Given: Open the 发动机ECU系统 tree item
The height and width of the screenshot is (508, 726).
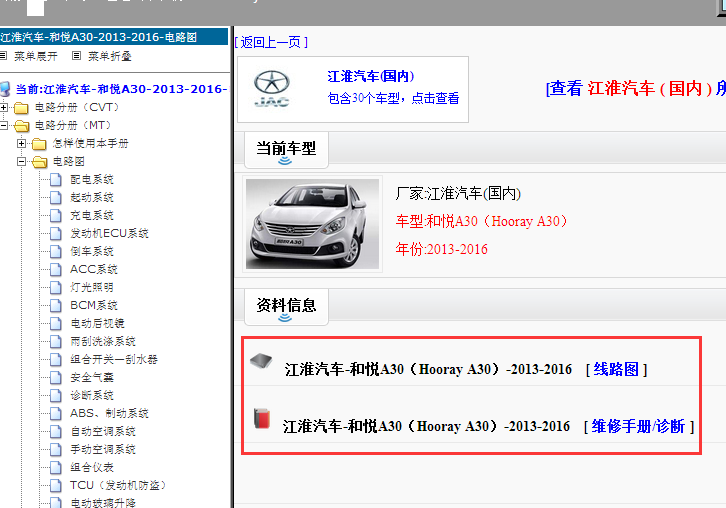Looking at the screenshot, I should [x=109, y=233].
